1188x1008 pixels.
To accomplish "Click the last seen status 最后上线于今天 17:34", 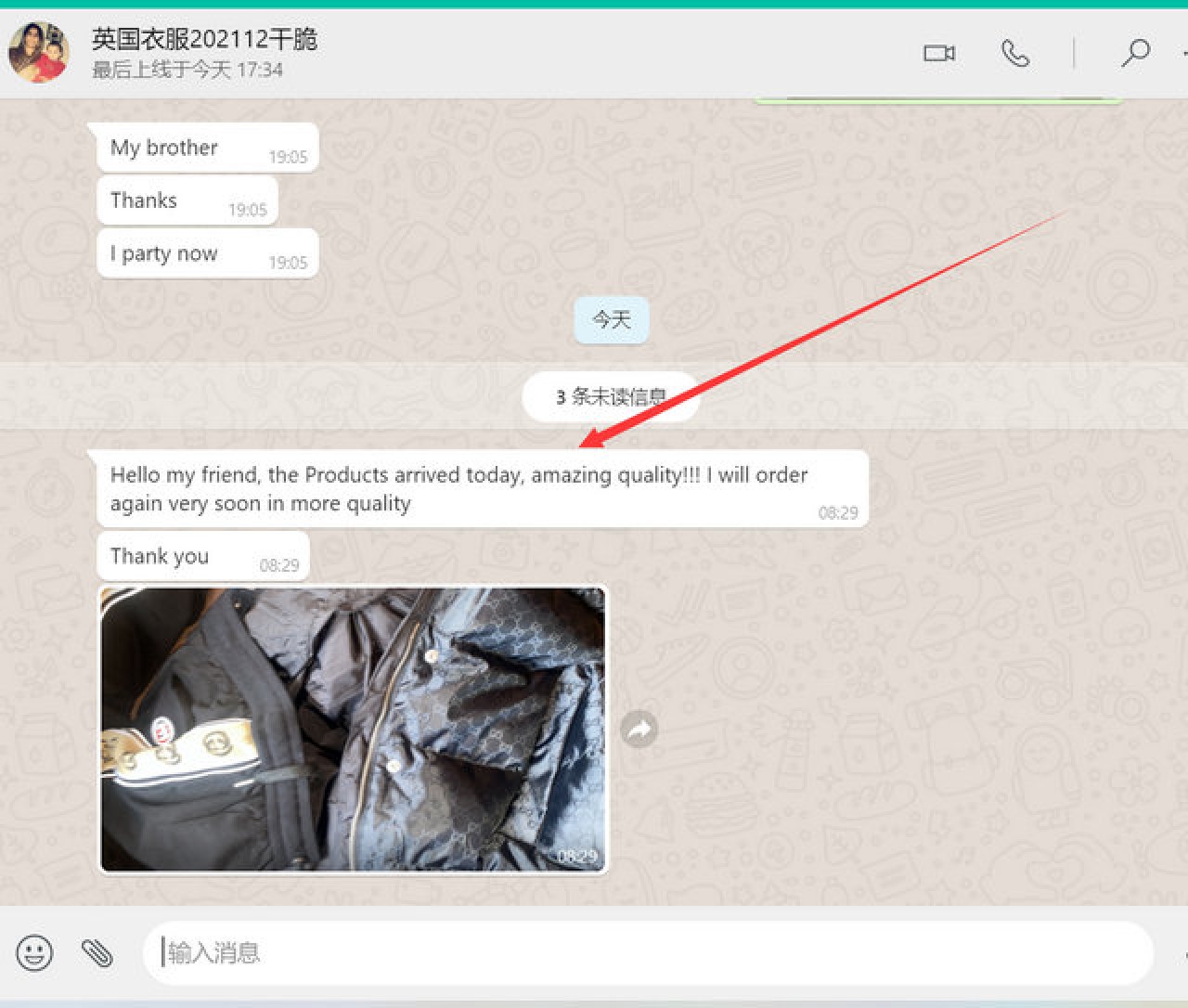I will (x=187, y=70).
